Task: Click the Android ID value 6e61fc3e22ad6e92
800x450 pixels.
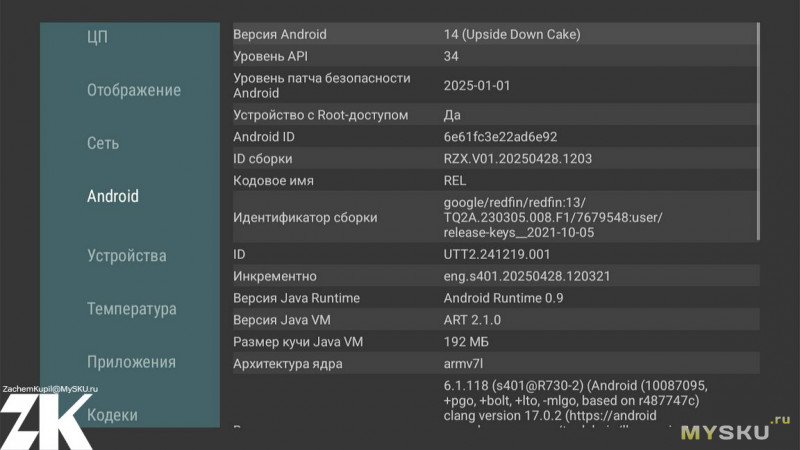Action: tap(500, 137)
